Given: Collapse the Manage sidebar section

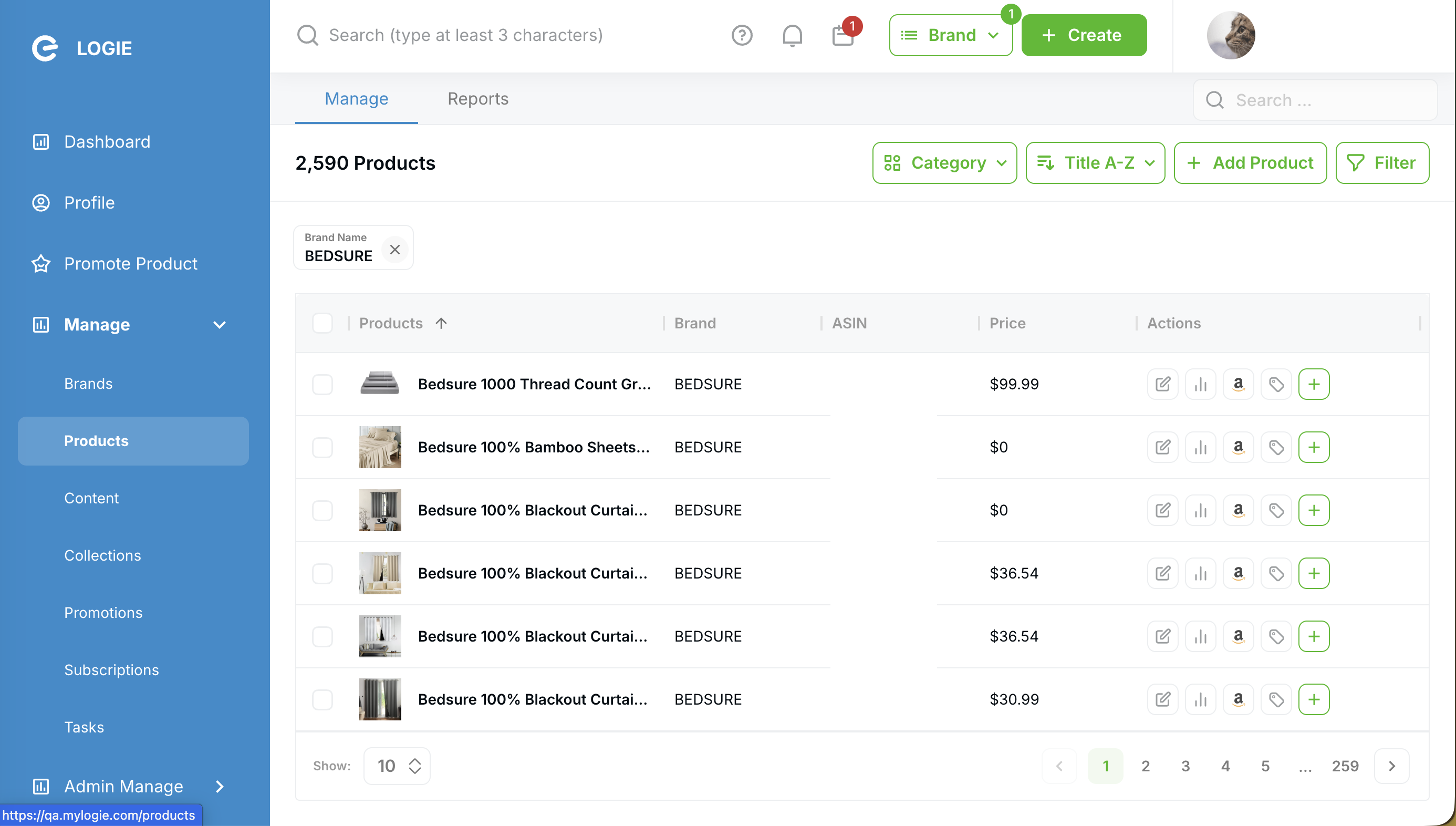Looking at the screenshot, I should [220, 325].
